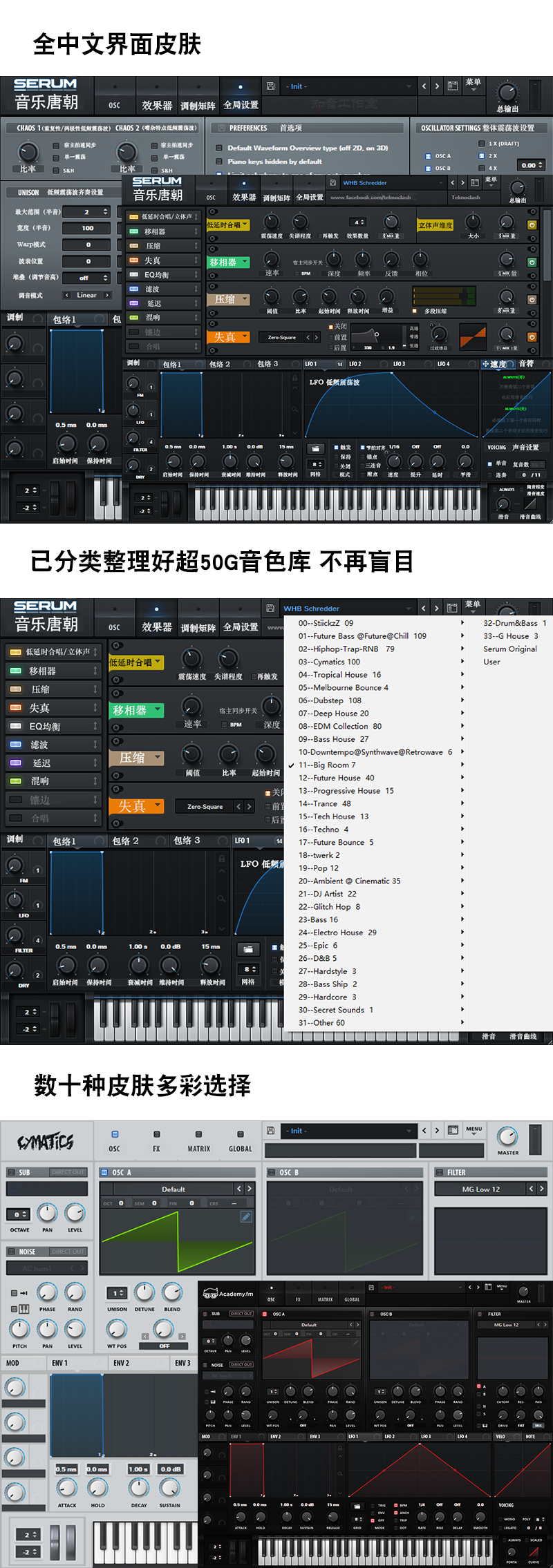
Task: Enable SUB oscillator in Cymatics skin
Action: [12, 1172]
